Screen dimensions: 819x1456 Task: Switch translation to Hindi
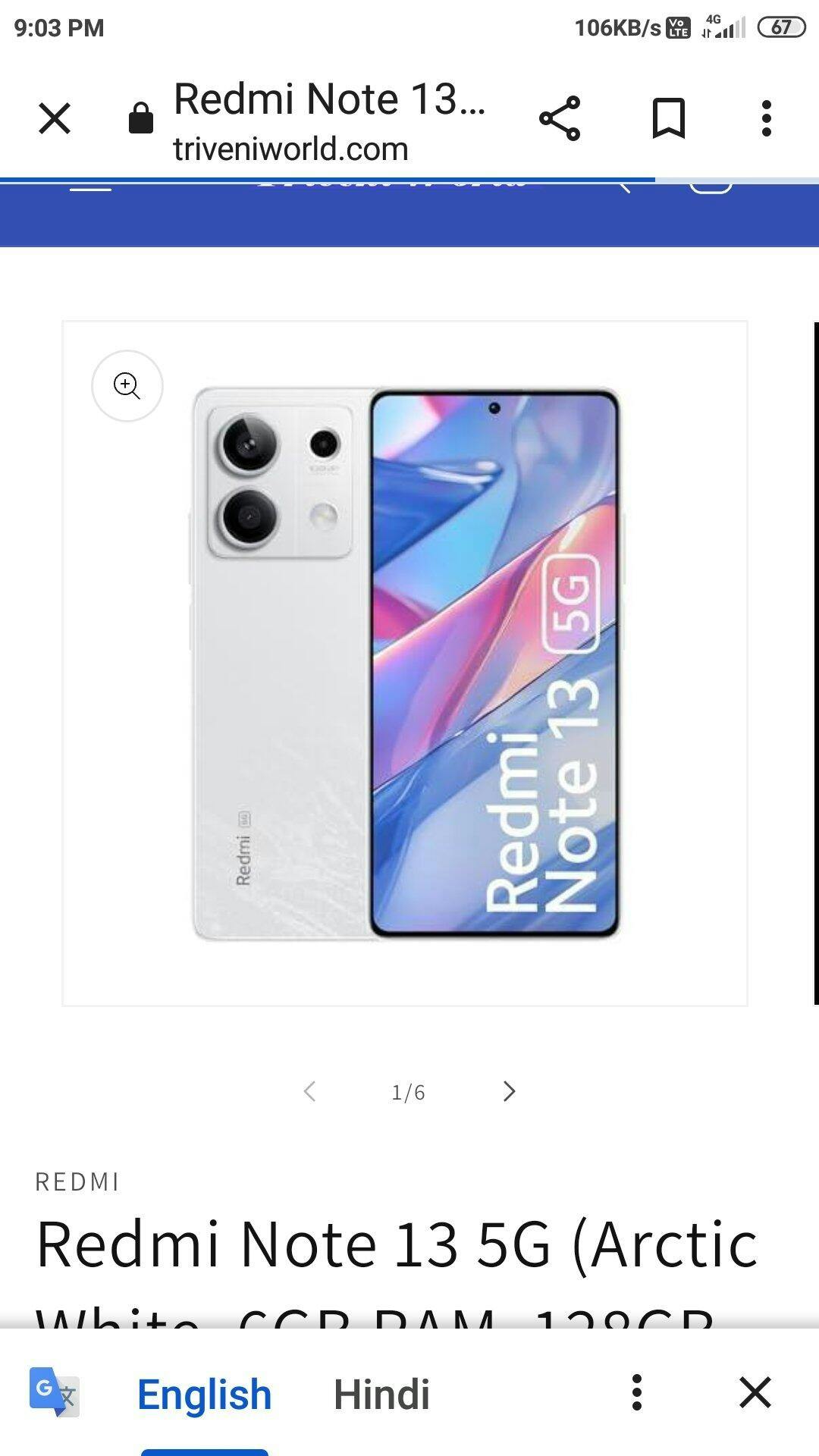(381, 1394)
